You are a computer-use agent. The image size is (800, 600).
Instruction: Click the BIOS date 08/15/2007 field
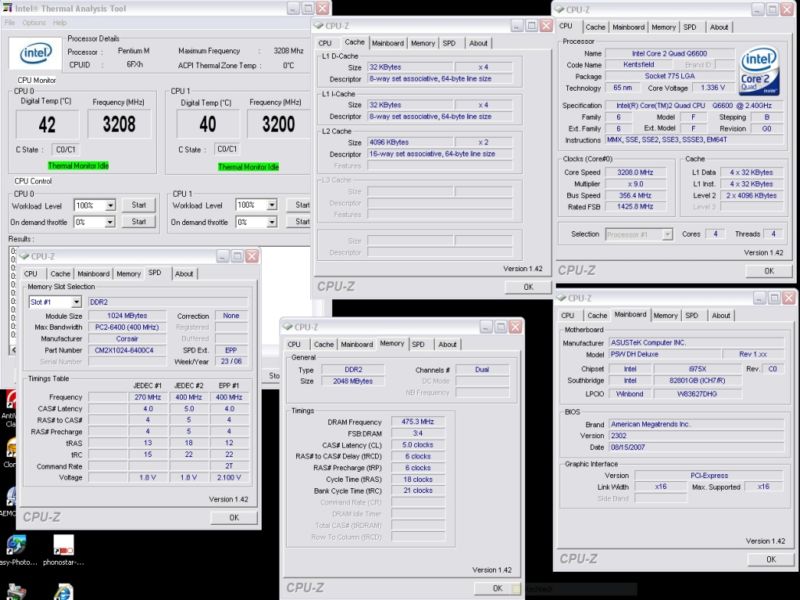[x=696, y=447]
